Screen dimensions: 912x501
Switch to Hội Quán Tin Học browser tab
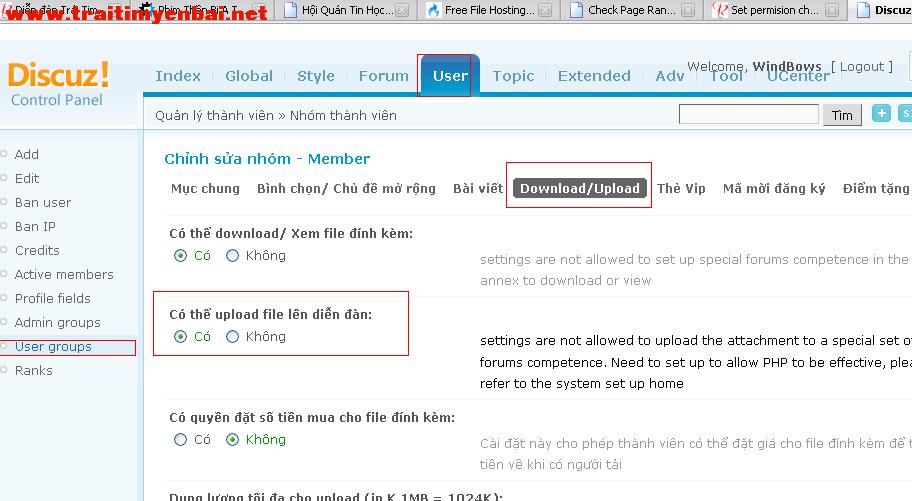[x=347, y=10]
